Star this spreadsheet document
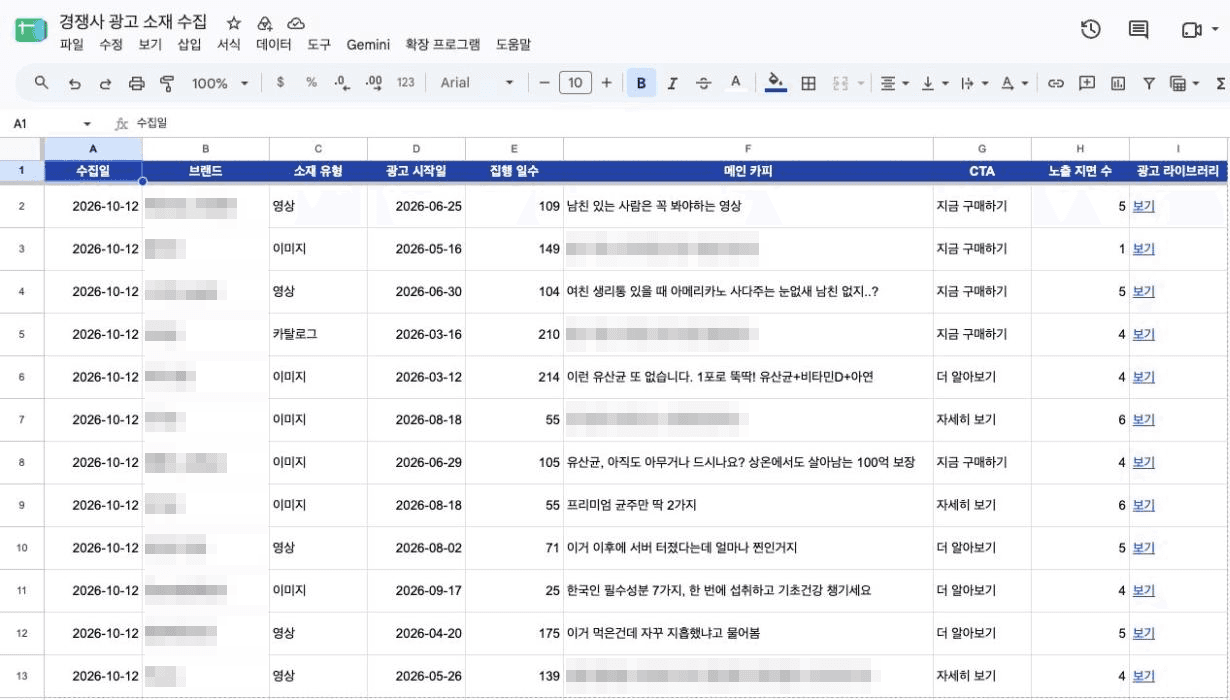 point(233,23)
